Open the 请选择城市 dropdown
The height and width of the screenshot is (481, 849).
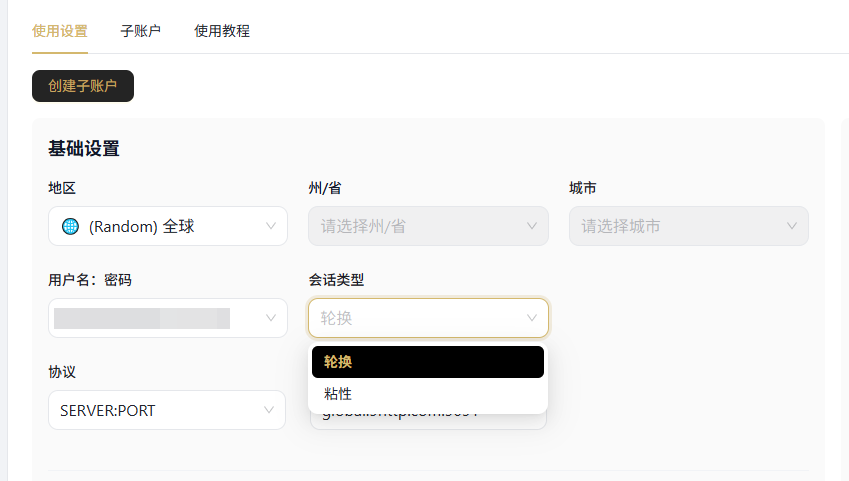pyautogui.click(x=689, y=226)
